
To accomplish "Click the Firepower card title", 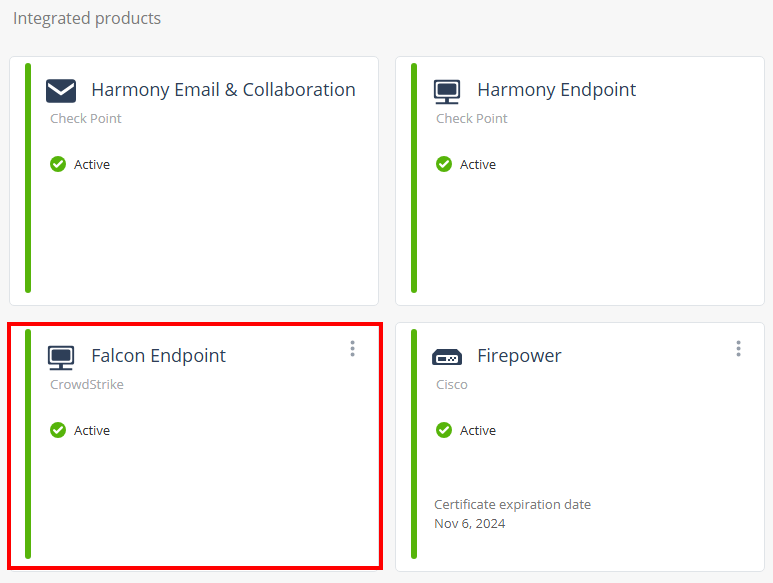I will [519, 356].
